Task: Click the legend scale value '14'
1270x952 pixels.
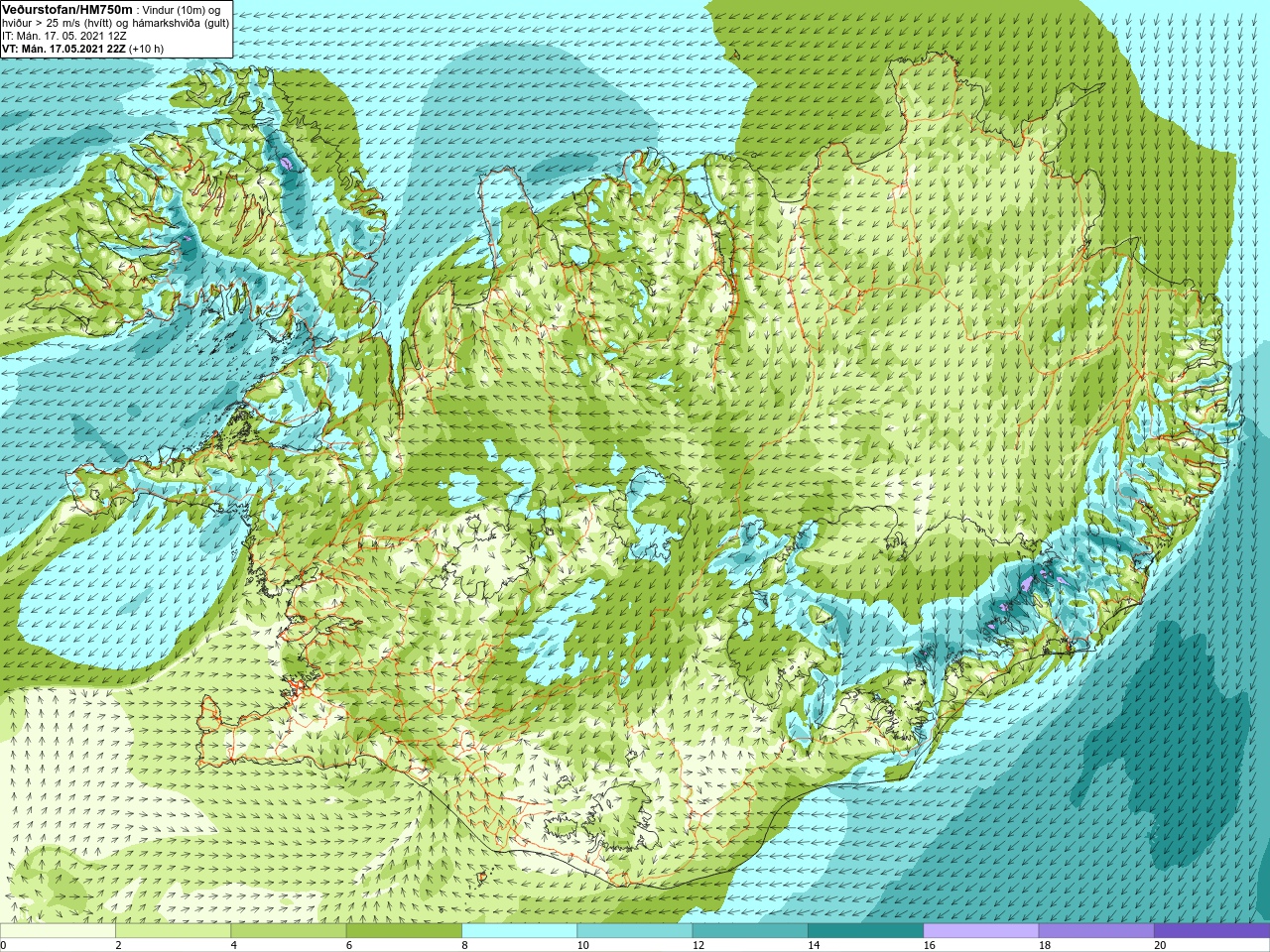Action: point(814,945)
